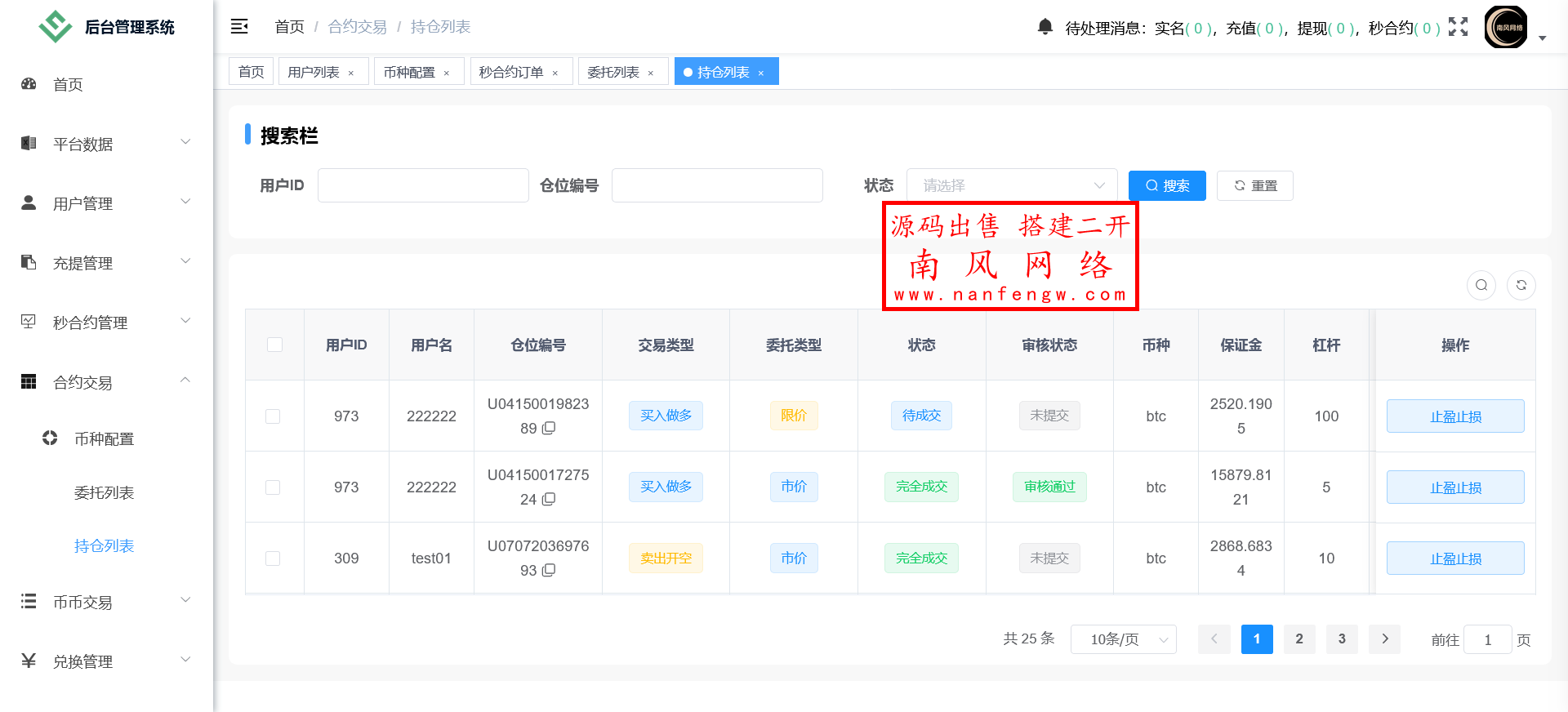
Task: Click the 仓位编号 input field
Action: click(716, 185)
